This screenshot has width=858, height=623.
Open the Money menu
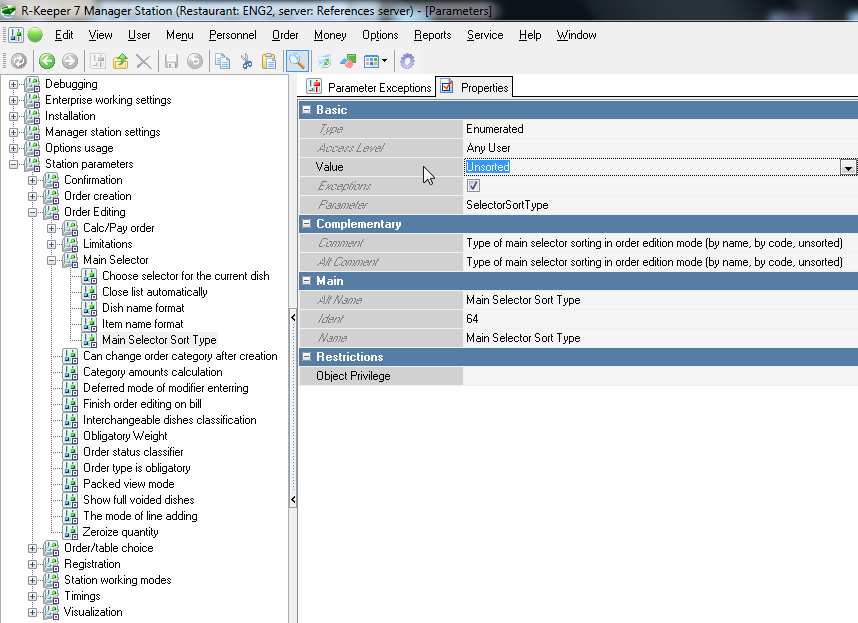[330, 35]
